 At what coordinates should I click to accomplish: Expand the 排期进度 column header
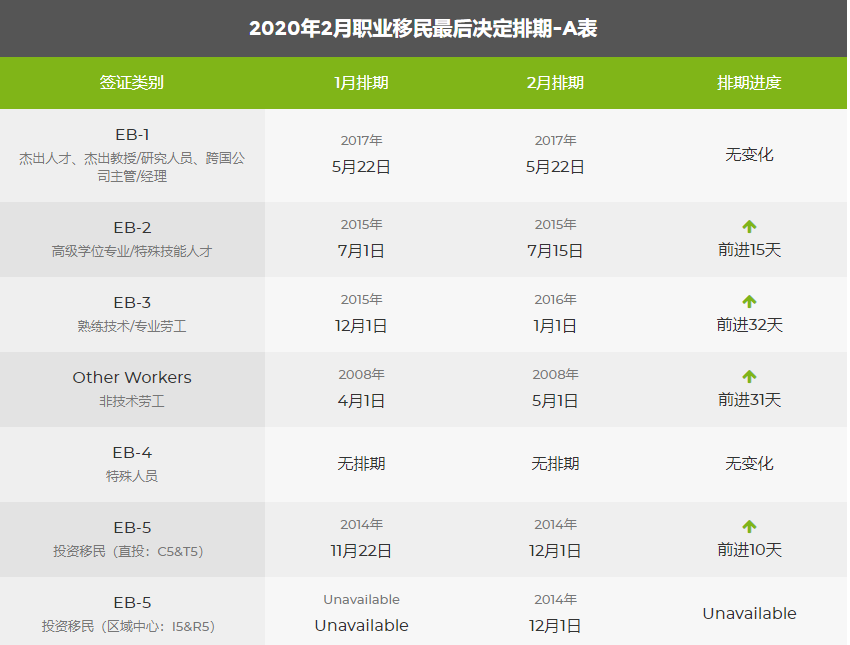[x=749, y=83]
